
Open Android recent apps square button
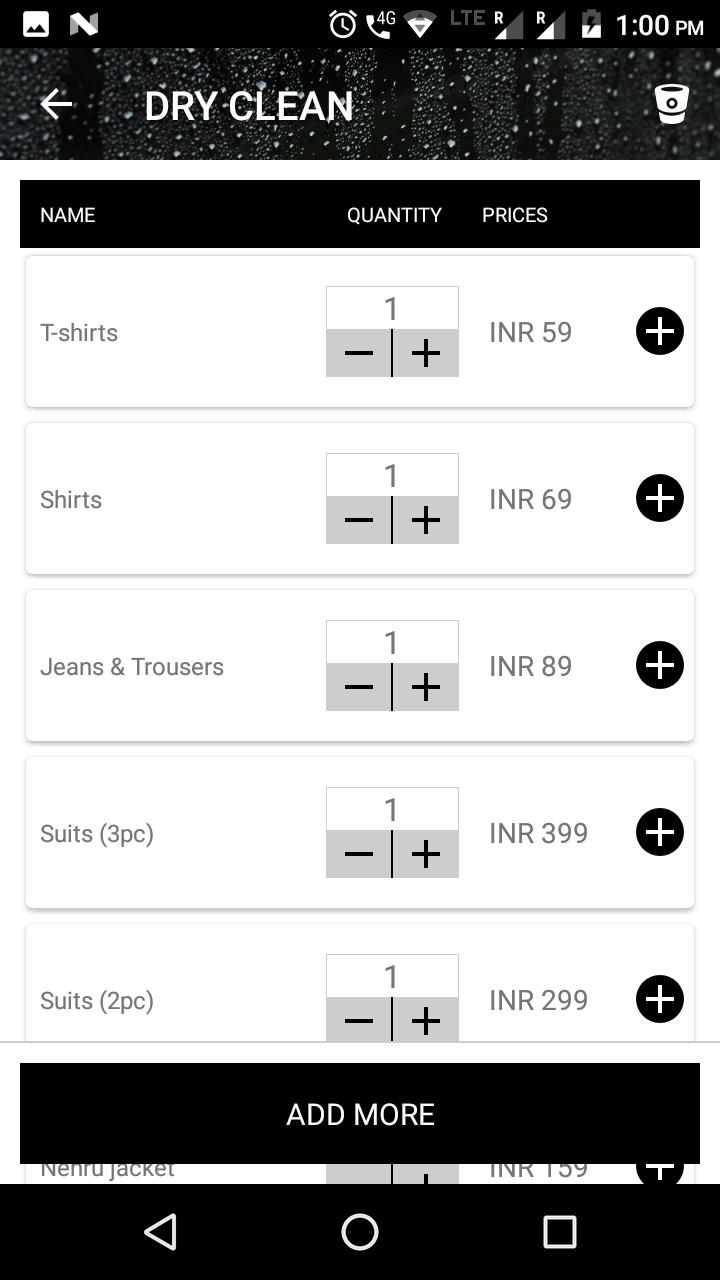coord(560,1232)
